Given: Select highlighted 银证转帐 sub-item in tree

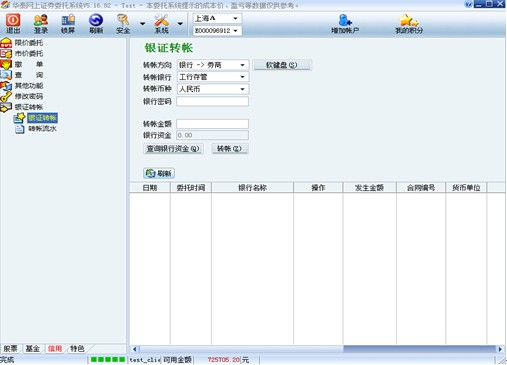Looking at the screenshot, I should point(42,118).
